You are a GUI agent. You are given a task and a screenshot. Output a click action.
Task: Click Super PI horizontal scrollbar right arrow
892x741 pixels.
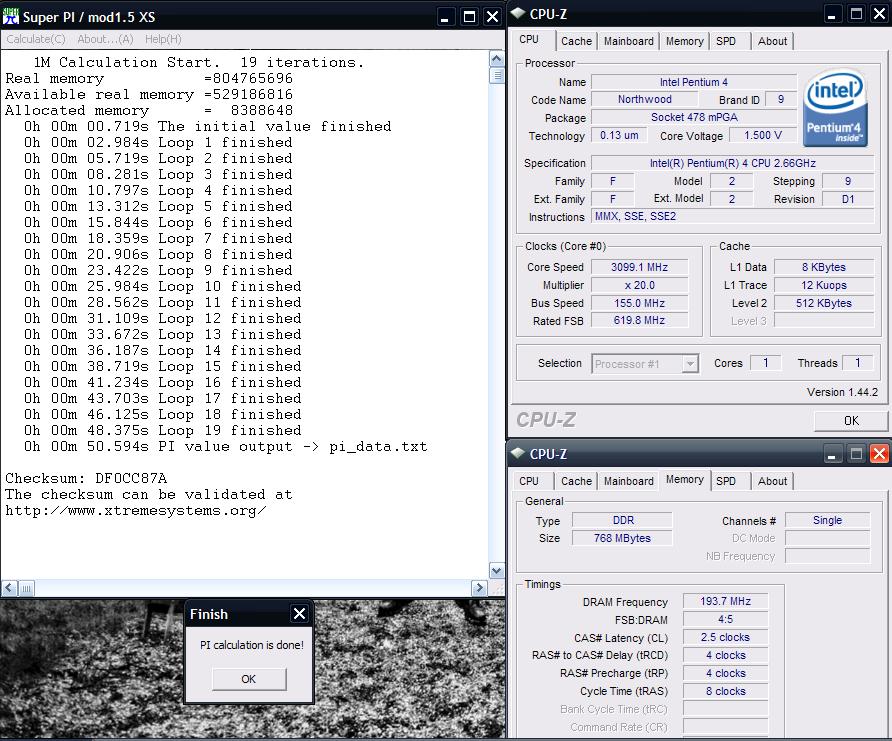tap(480, 587)
